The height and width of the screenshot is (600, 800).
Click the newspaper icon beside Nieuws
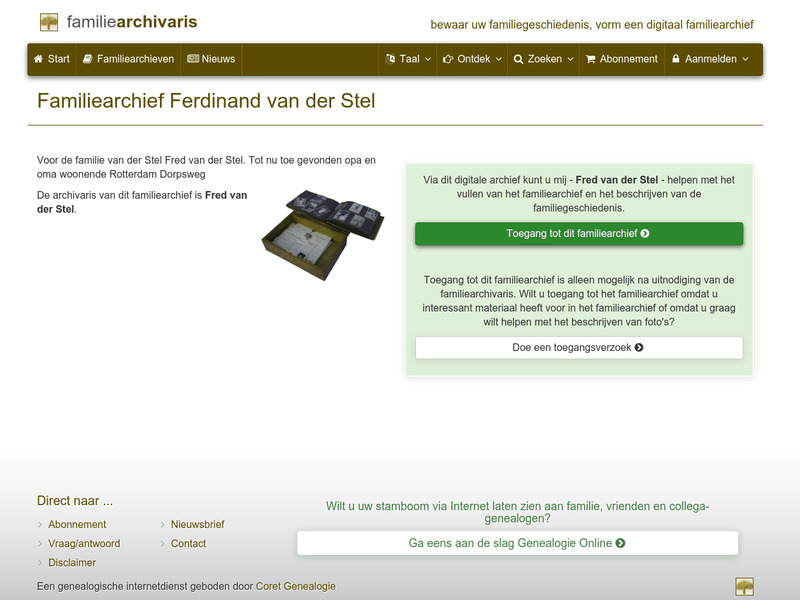(x=192, y=59)
